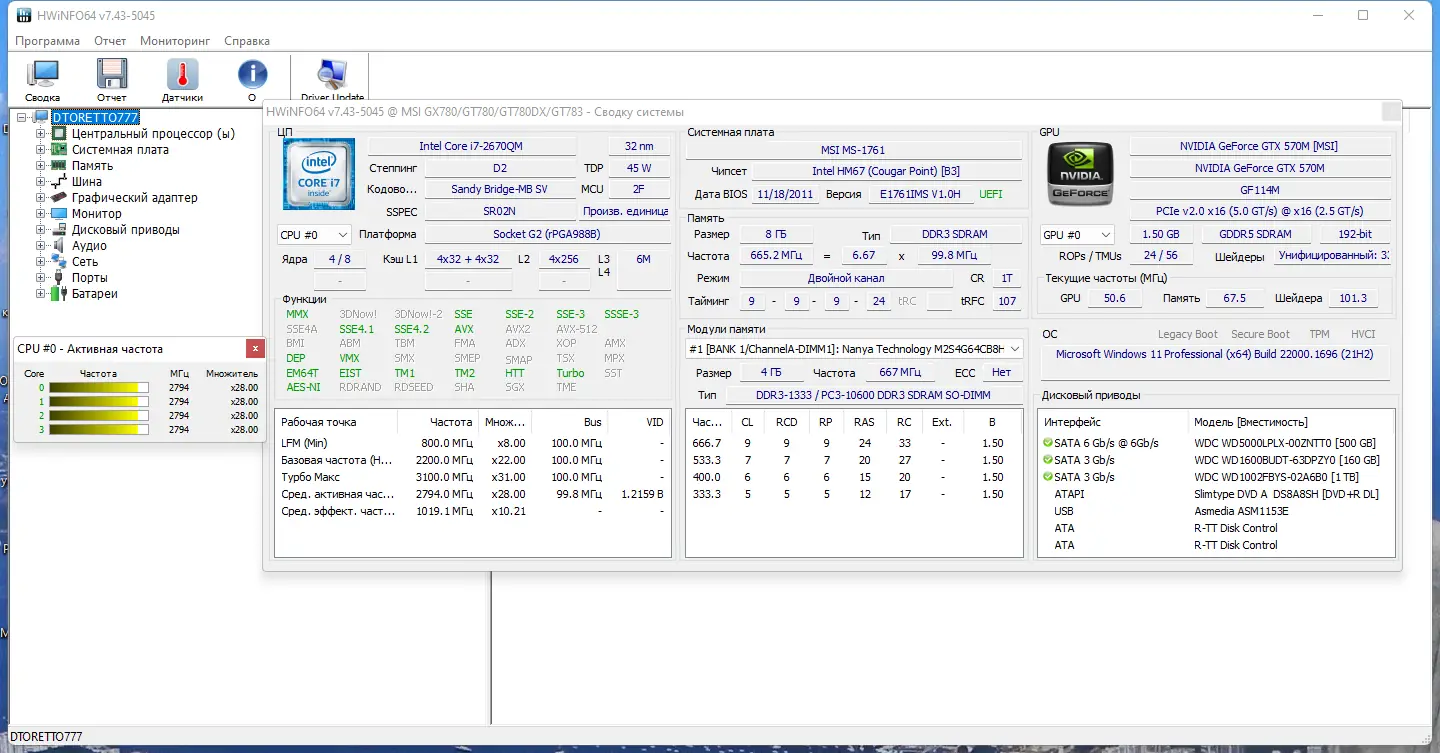Click the Sandy Bridge-MB SV codename field

500,189
